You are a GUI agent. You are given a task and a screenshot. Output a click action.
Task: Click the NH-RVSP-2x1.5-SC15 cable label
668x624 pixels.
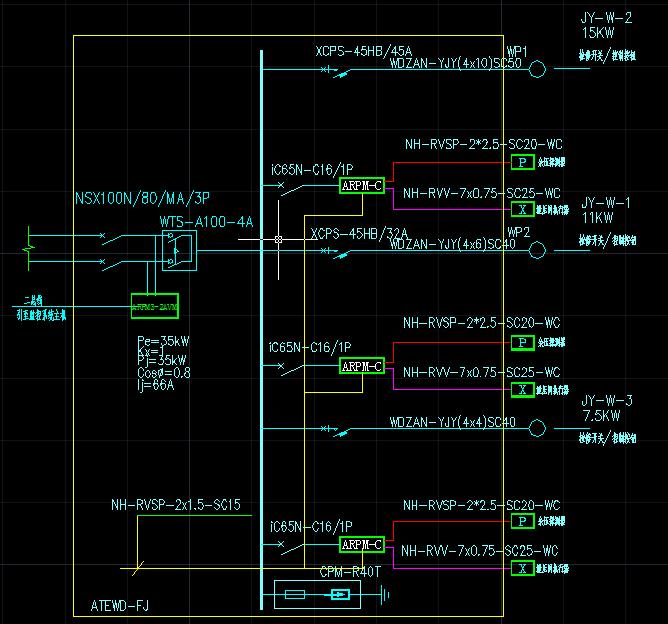[x=175, y=506]
